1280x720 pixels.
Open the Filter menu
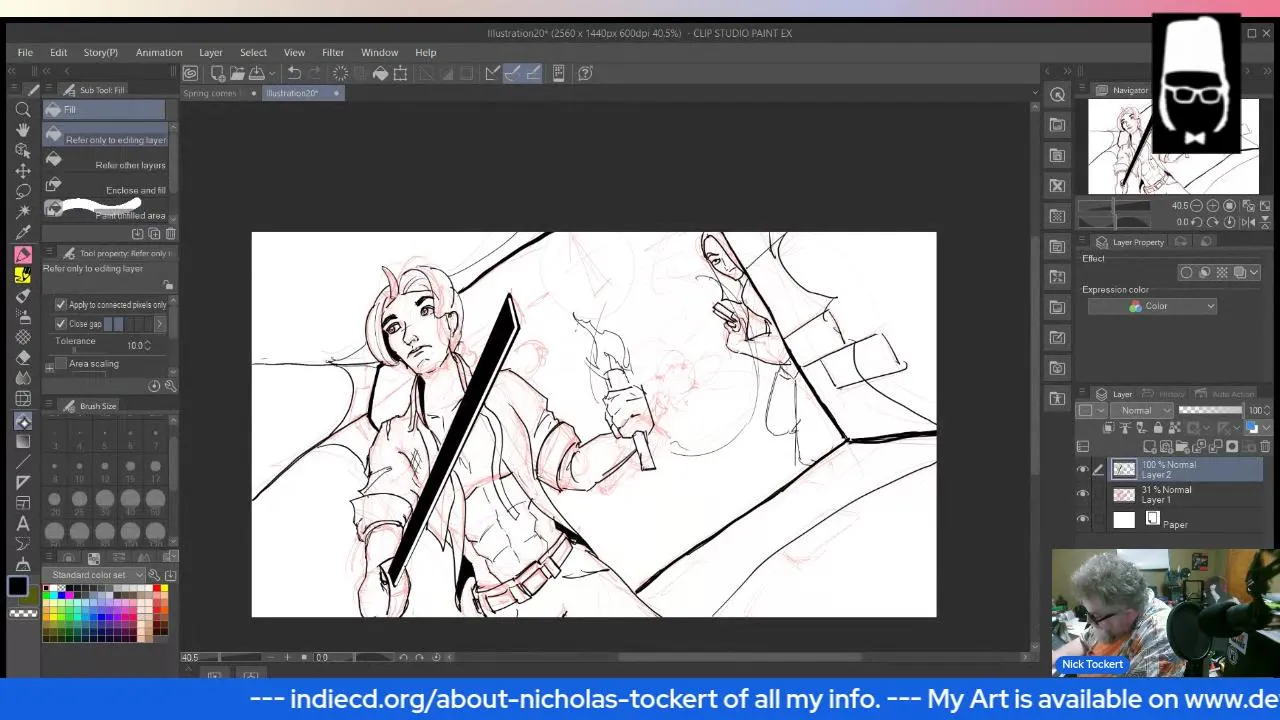(333, 52)
